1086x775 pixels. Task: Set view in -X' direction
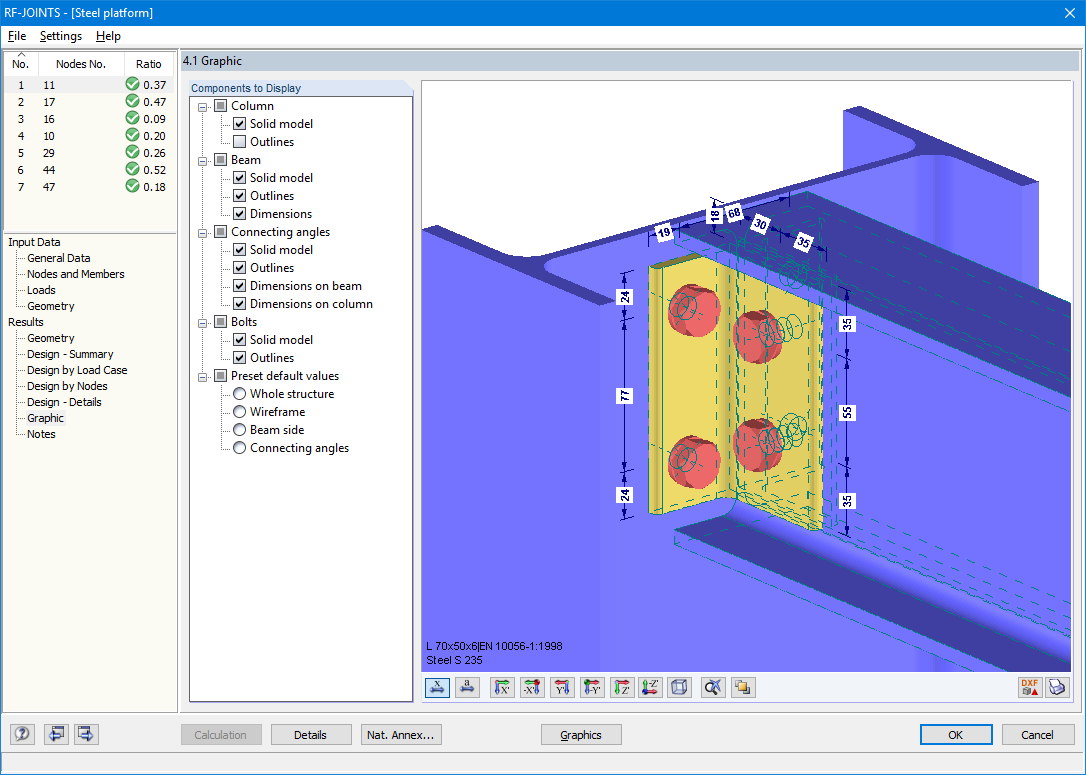[532, 688]
